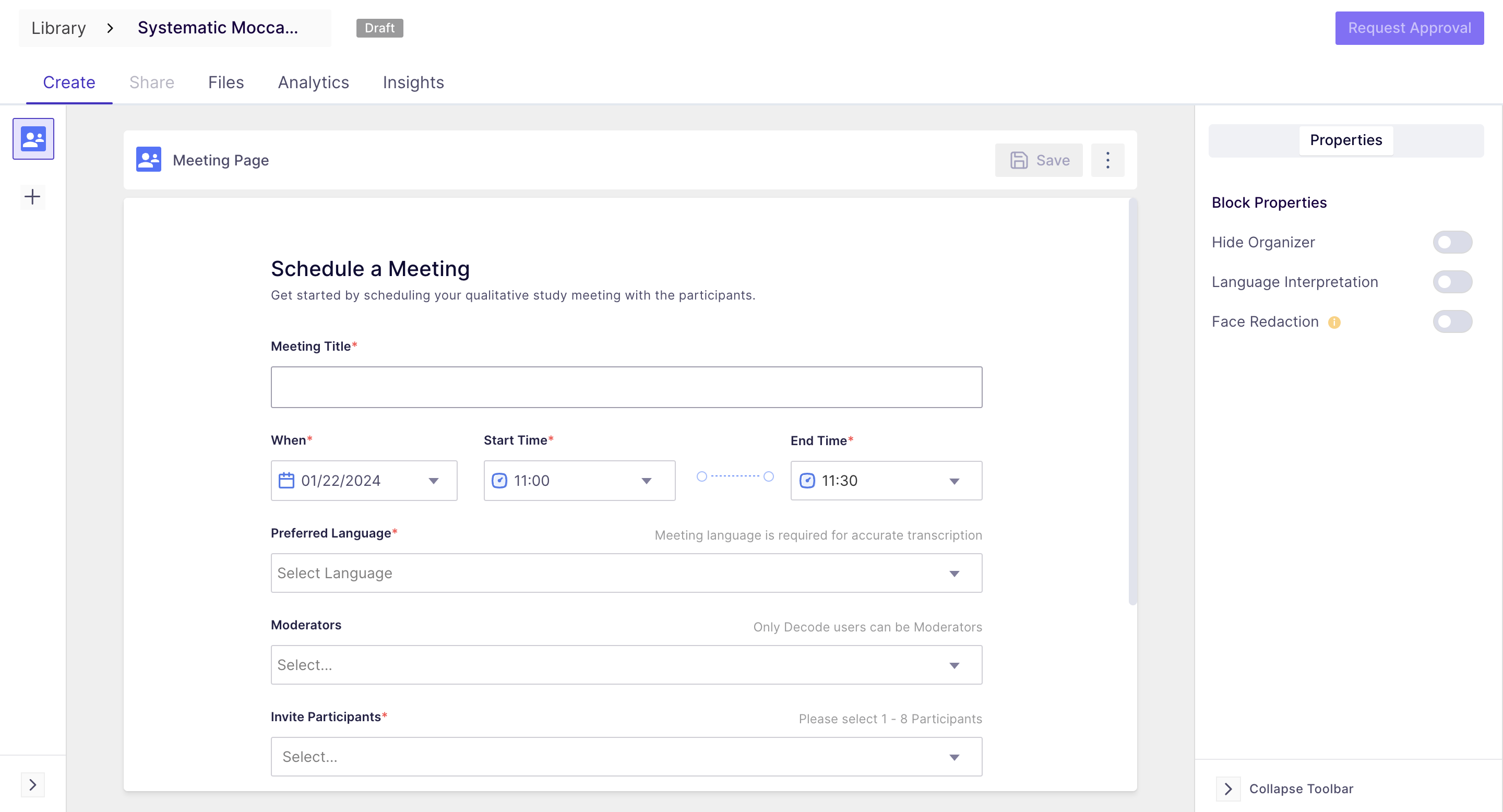Open the Select Language dropdown
1503x812 pixels.
click(x=627, y=574)
